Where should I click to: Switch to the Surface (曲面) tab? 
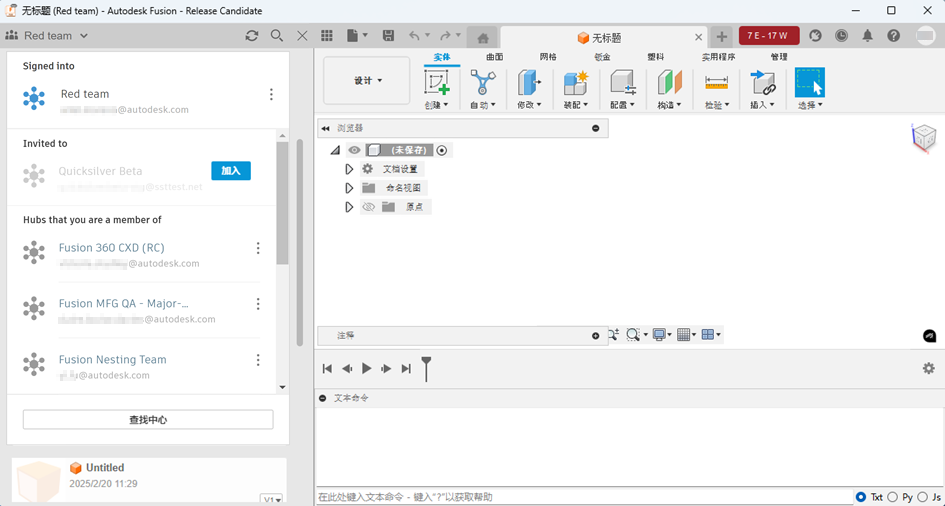point(494,57)
